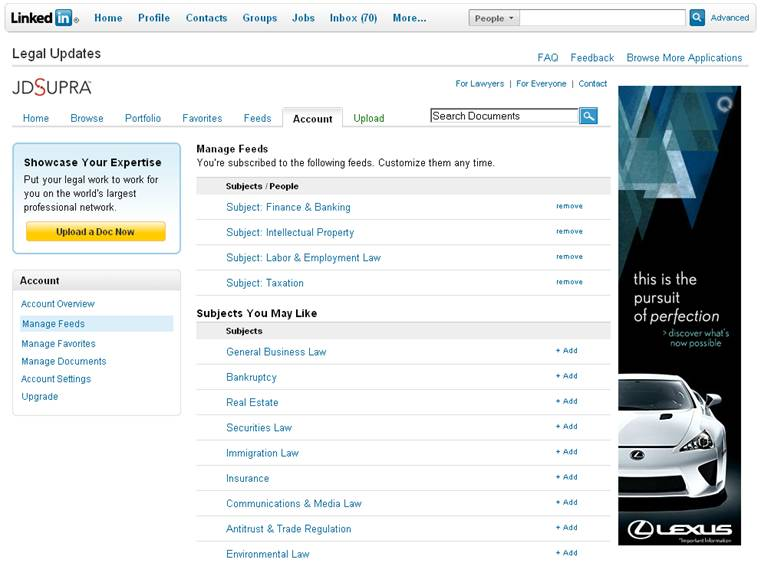
Task: Click the LinkedIn logo
Action: (44, 18)
